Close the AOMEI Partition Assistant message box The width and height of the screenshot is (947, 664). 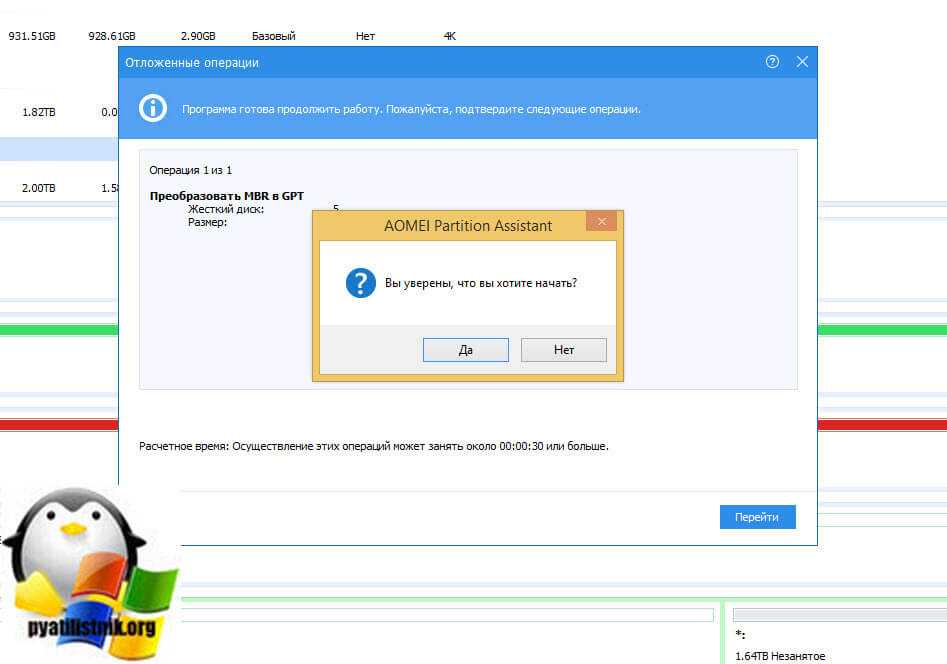[x=601, y=222]
